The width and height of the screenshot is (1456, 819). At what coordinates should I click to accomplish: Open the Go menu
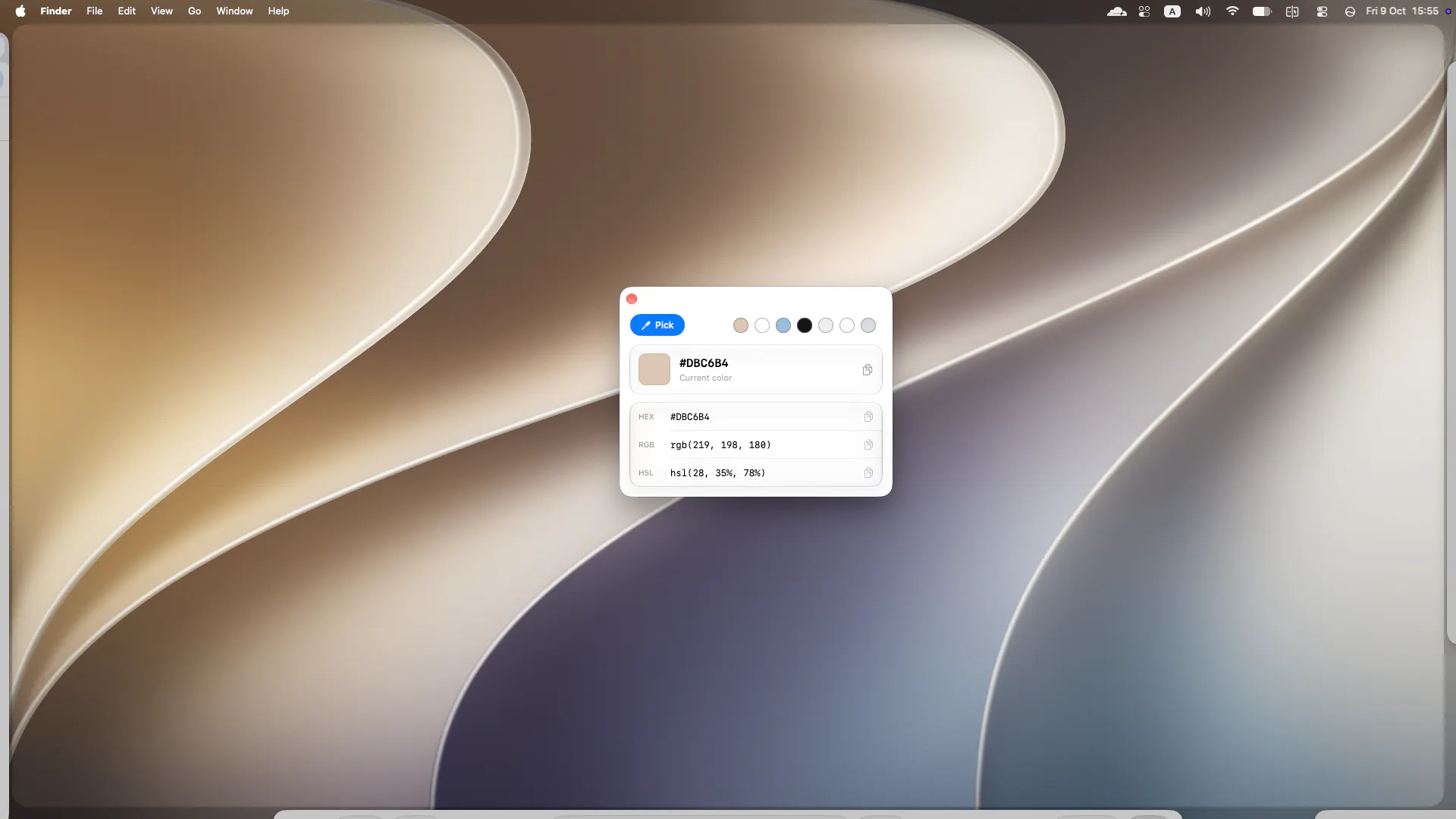tap(195, 11)
